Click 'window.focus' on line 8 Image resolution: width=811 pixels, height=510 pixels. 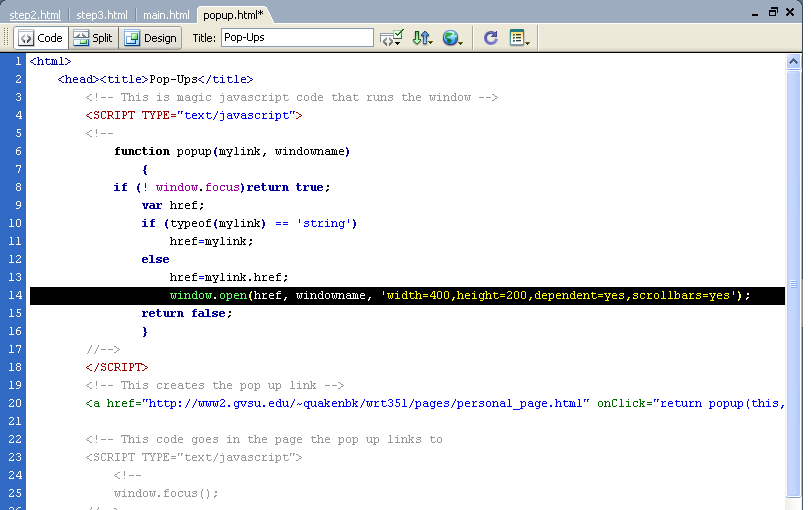coord(197,187)
